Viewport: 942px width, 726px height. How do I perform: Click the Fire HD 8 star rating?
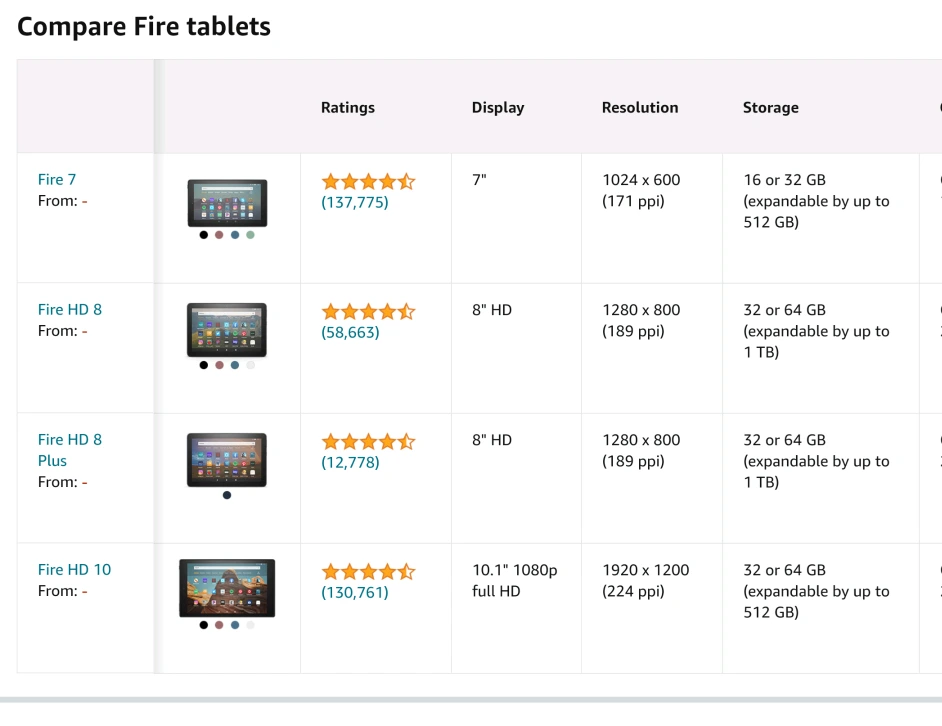(x=367, y=311)
